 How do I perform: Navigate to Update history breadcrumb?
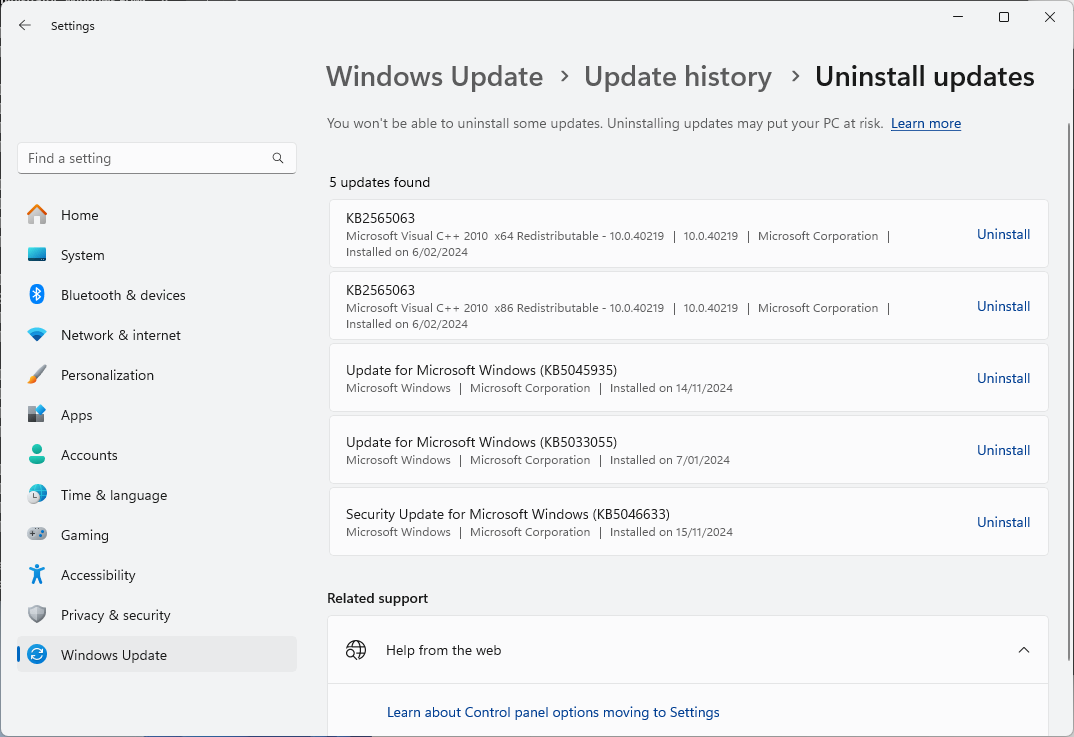pos(677,77)
